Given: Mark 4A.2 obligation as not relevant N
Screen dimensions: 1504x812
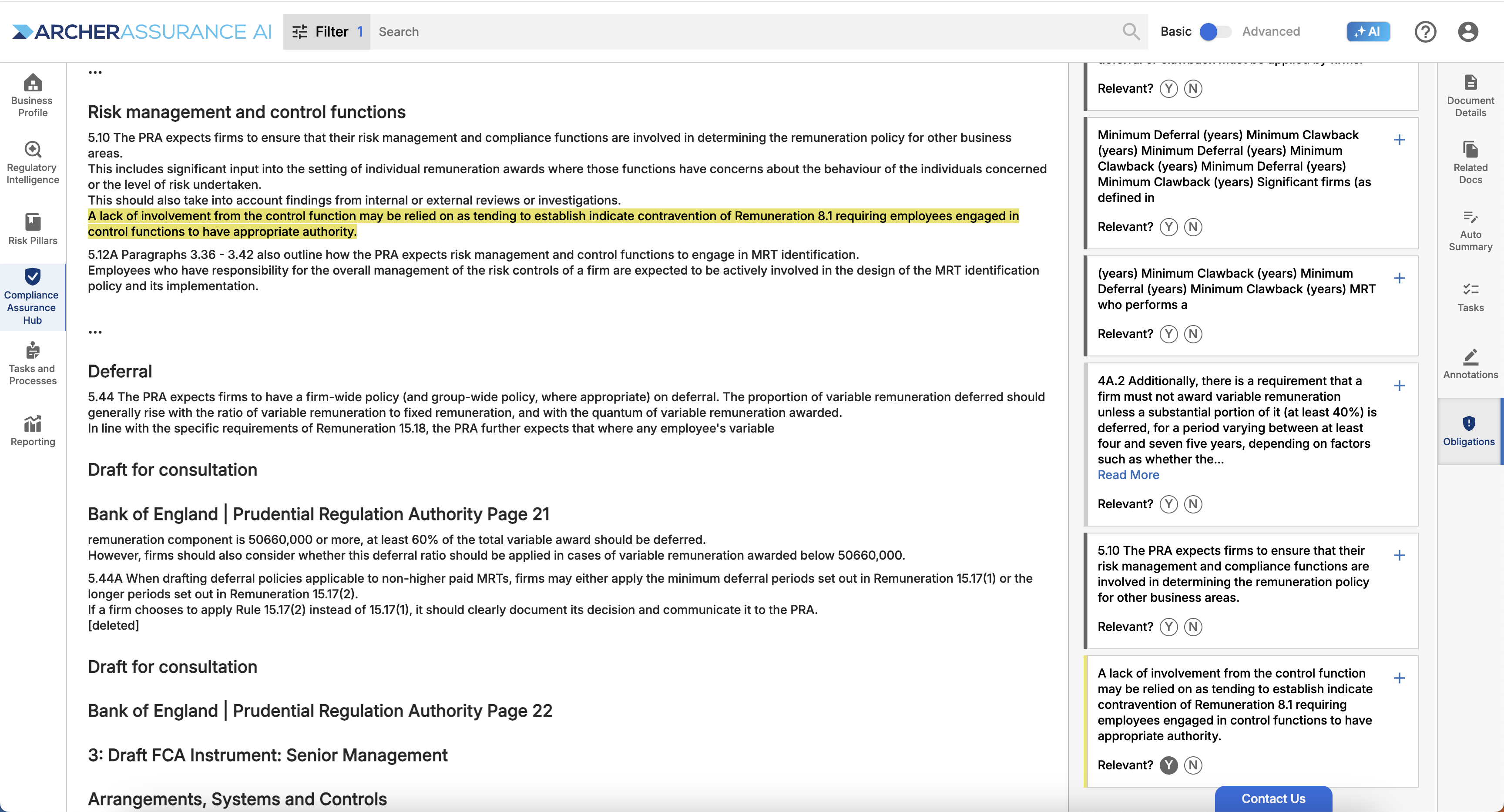Looking at the screenshot, I should [x=1193, y=504].
